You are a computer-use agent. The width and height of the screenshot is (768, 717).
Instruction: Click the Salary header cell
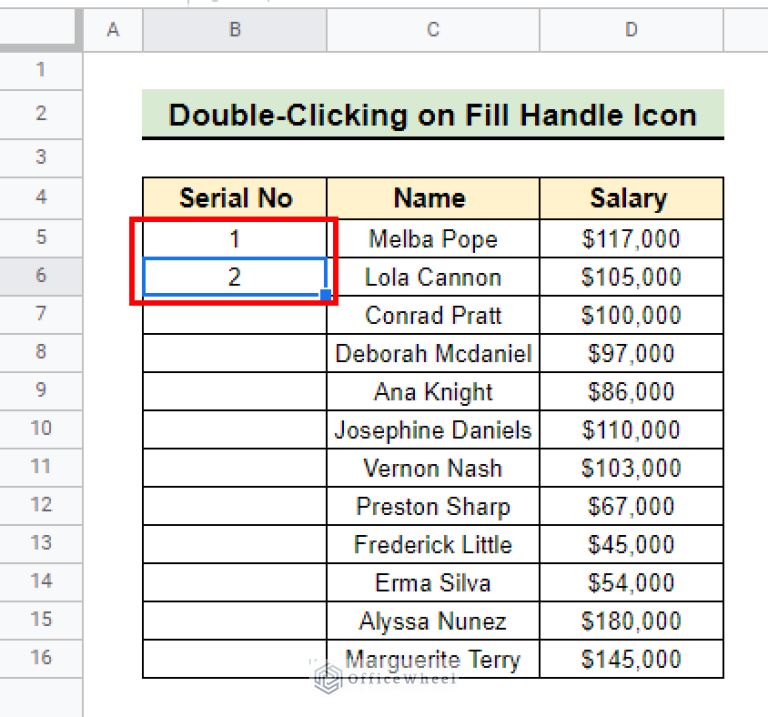click(x=631, y=198)
